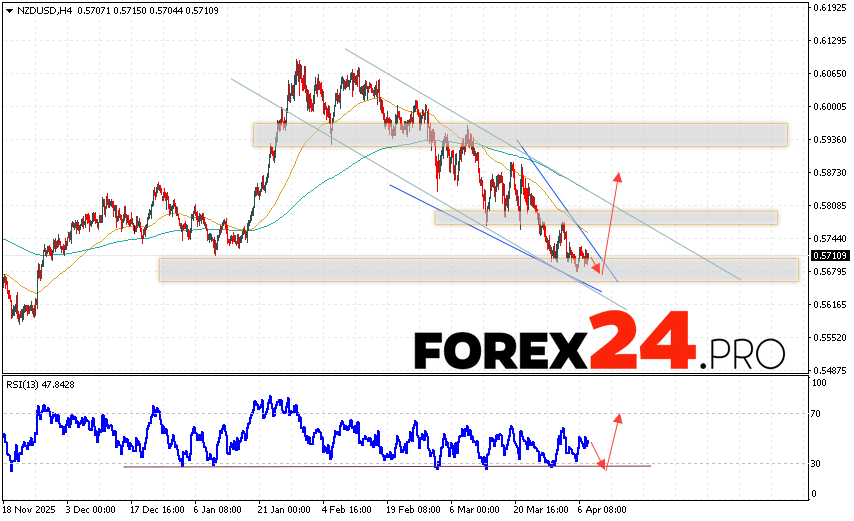Click the red upward arrowhead on price chart
This screenshot has height=521, width=854.
[x=618, y=178]
